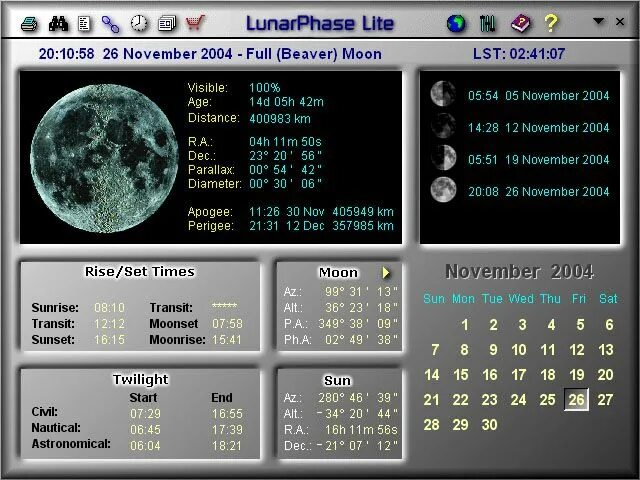Viewport: 640px width, 480px height.
Task: Click the Distance value 400983 km
Action: [x=280, y=119]
